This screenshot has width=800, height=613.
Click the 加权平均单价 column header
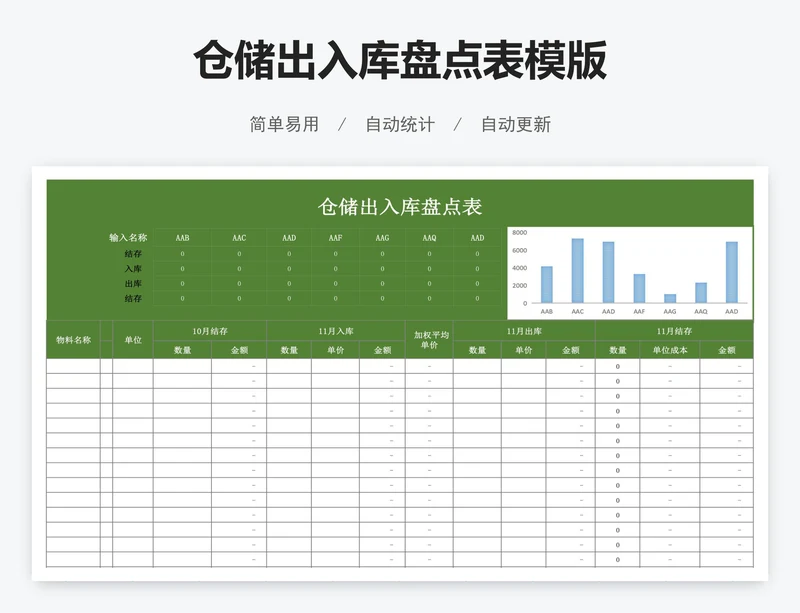[429, 339]
